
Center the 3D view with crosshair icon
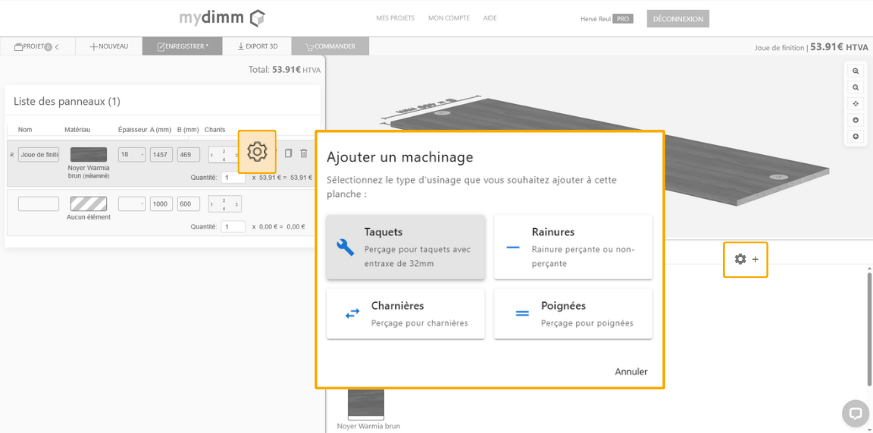pos(855,104)
